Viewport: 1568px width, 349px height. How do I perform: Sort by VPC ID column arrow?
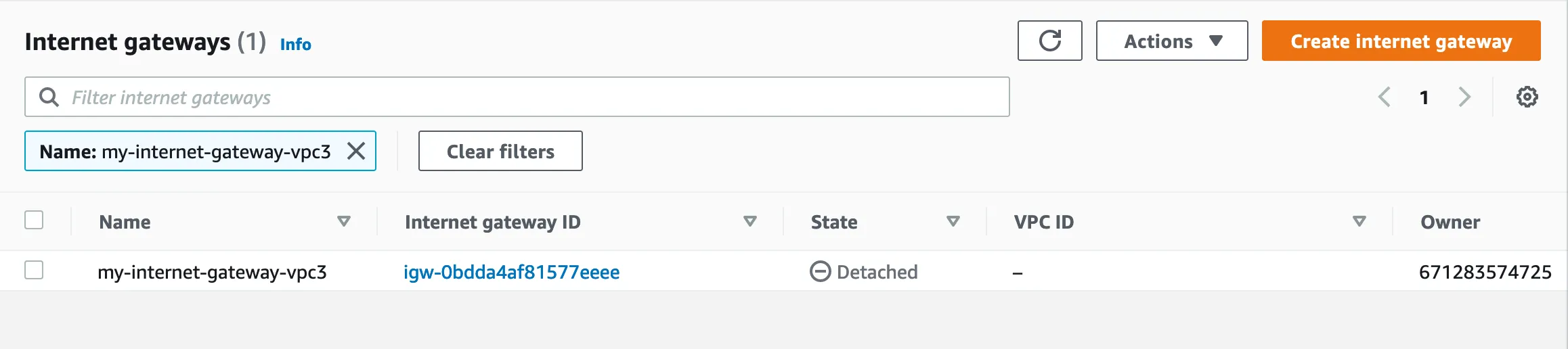coord(1359,222)
